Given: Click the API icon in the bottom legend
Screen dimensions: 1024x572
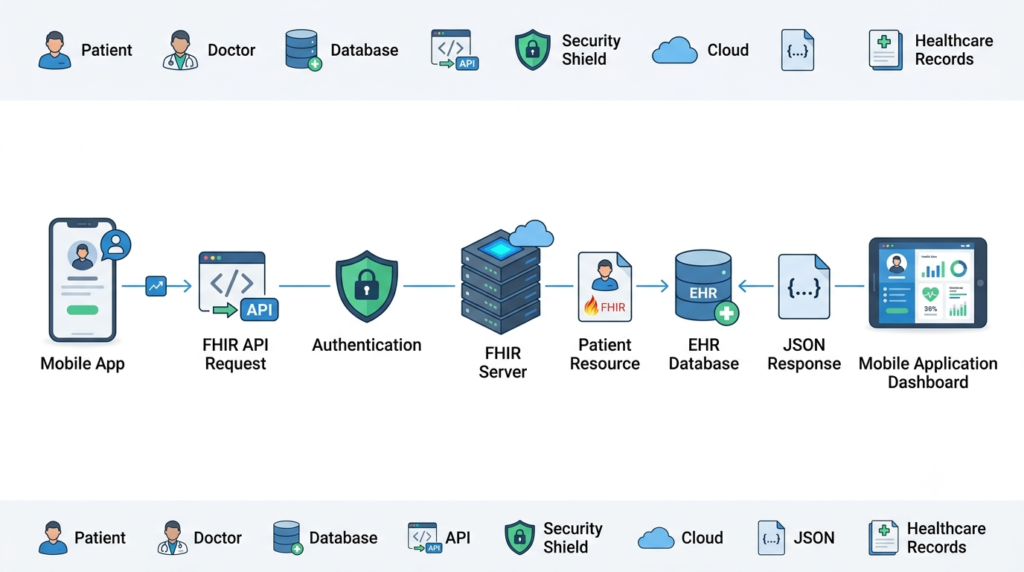Looking at the screenshot, I should pos(425,537).
